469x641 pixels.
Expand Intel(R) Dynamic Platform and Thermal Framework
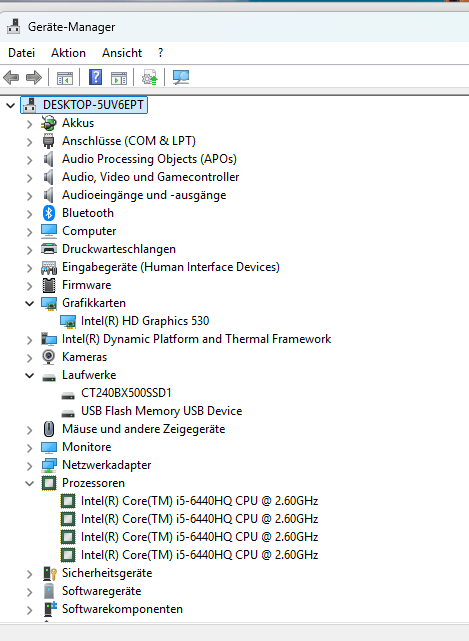coord(29,339)
